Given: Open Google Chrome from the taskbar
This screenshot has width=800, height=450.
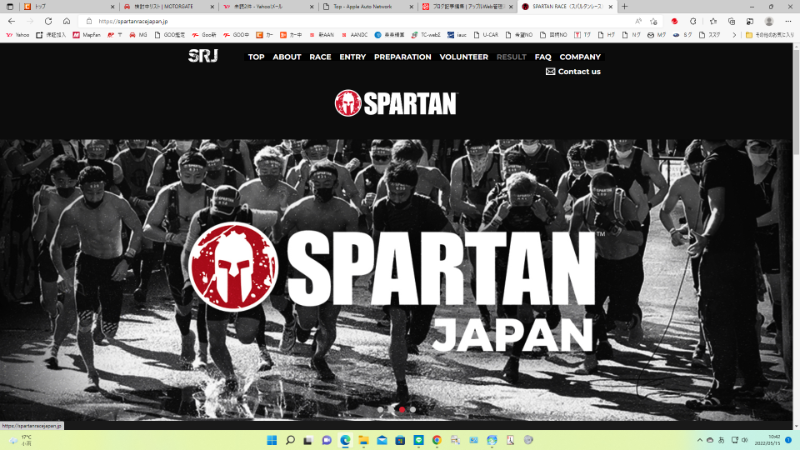Looking at the screenshot, I should (437, 440).
